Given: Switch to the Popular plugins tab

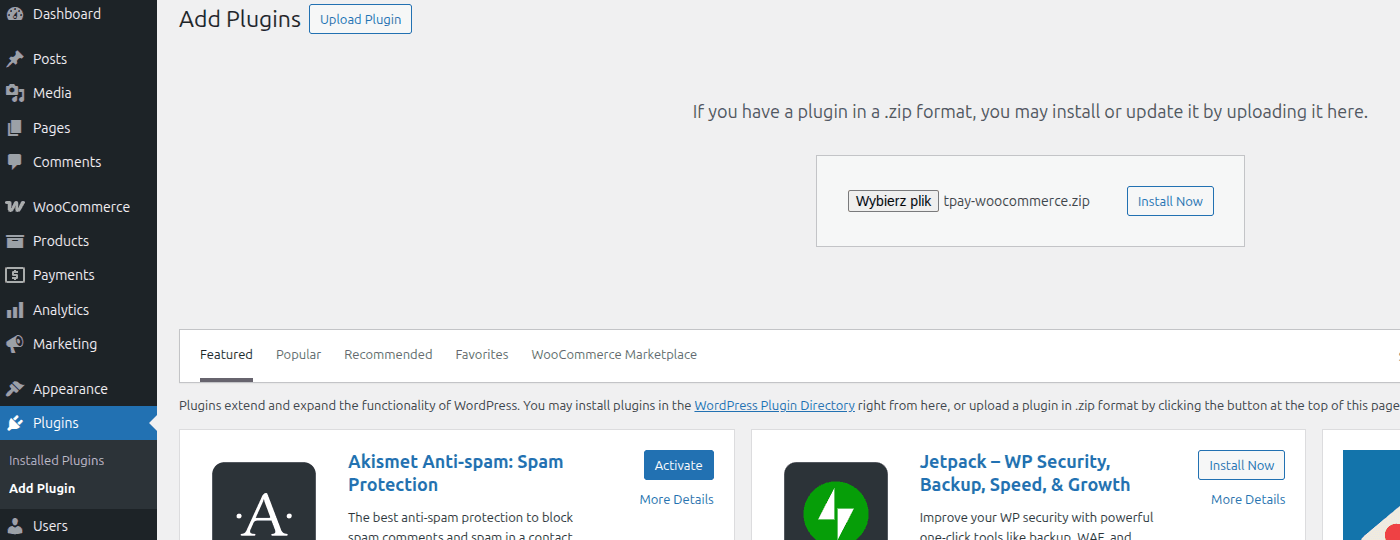Looking at the screenshot, I should [x=298, y=355].
